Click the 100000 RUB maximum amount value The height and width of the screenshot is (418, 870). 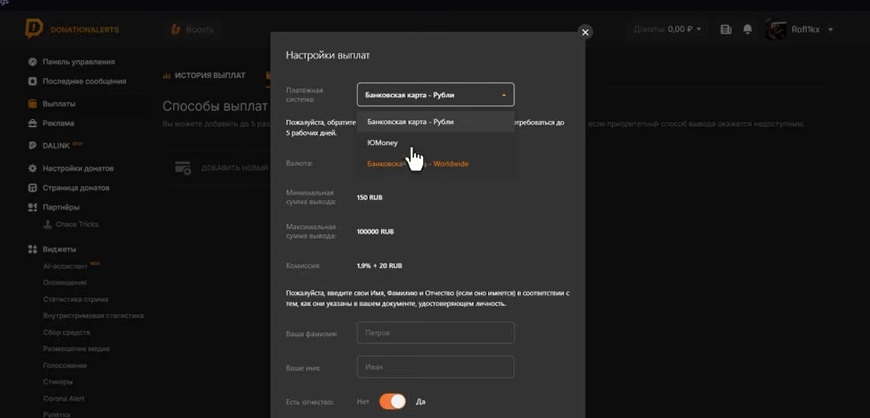(375, 231)
